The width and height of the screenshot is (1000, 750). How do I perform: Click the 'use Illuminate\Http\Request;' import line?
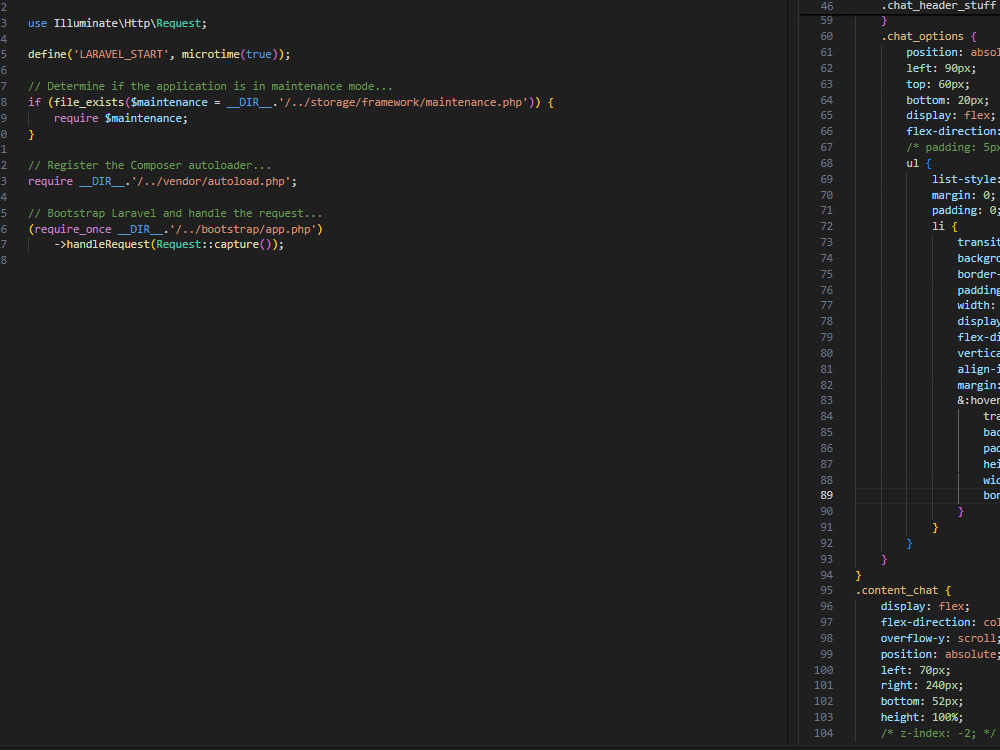[x=117, y=23]
